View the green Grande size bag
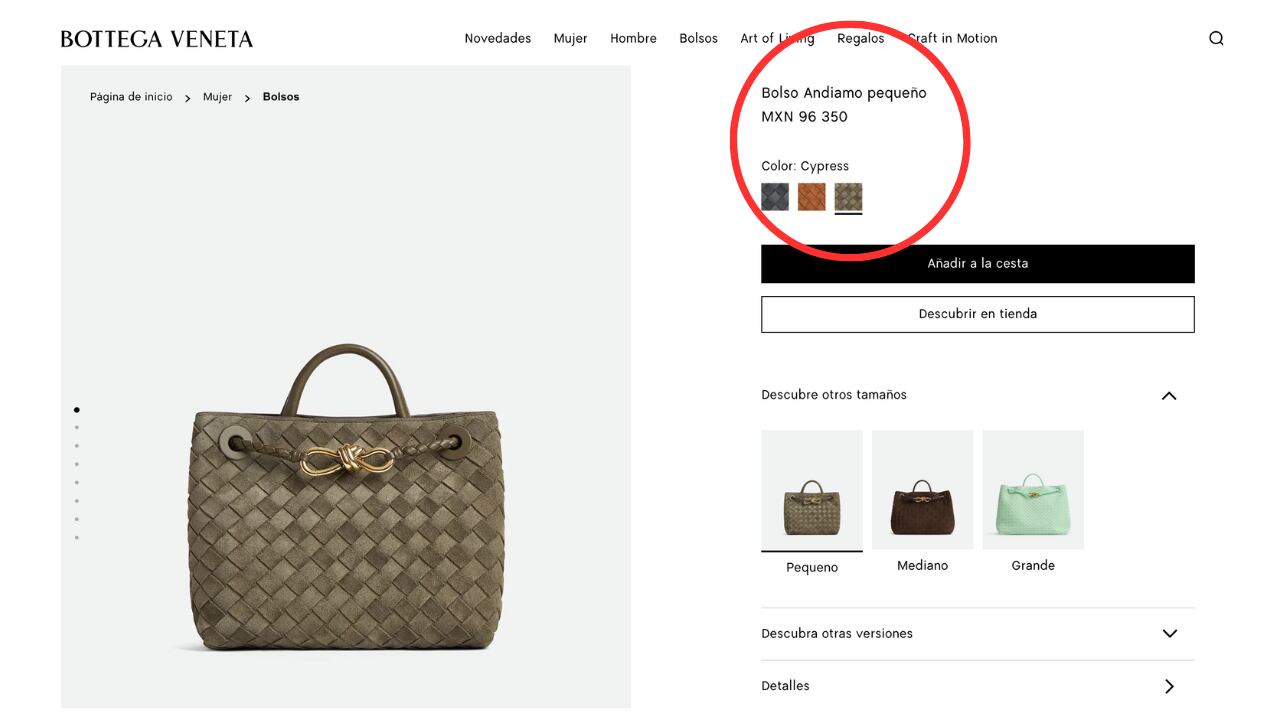 (x=1033, y=489)
